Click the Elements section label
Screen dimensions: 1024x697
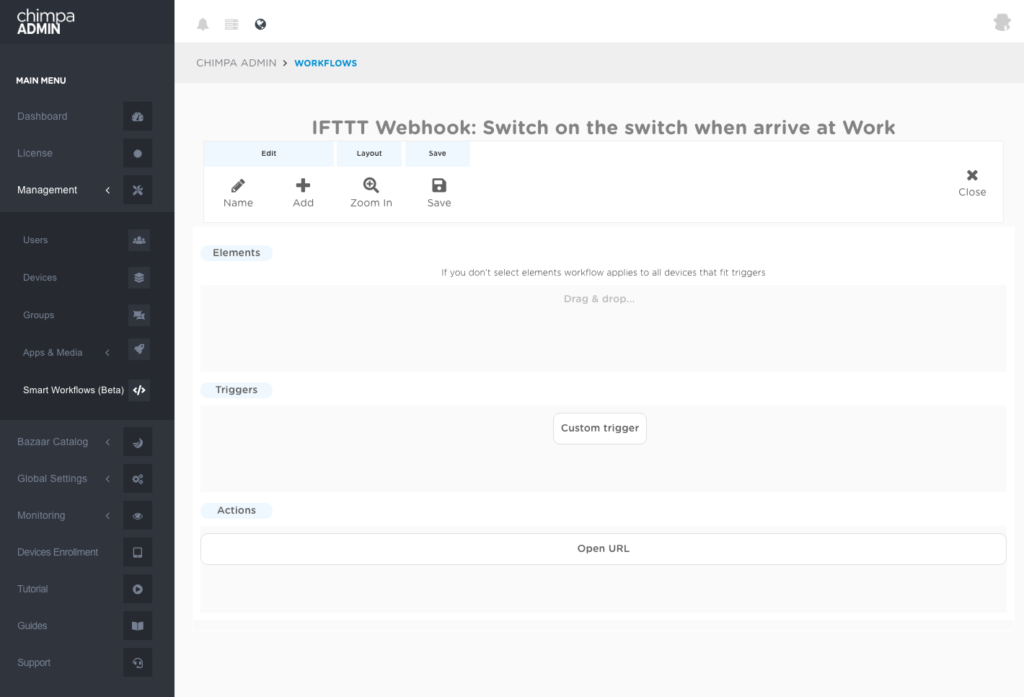236,253
